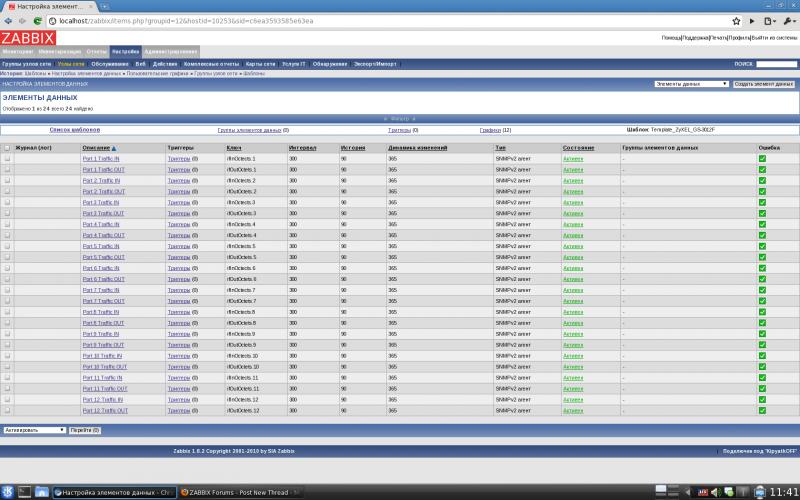Click the ZABBIX logo
This screenshot has width=800, height=500.
tap(28, 38)
